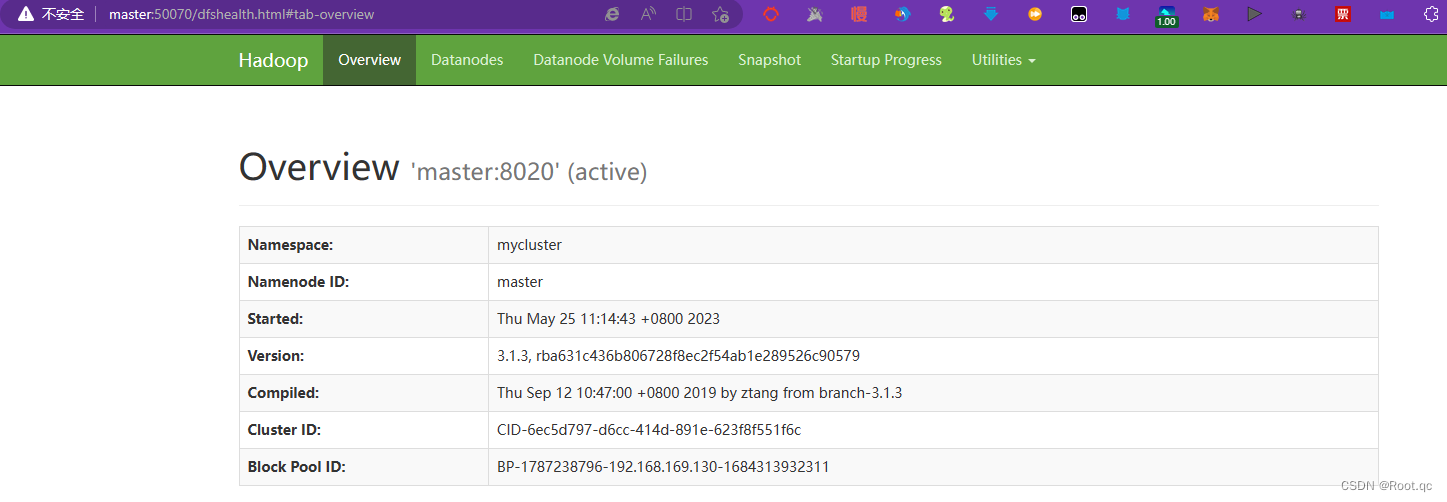Screen dimensions: 1447x502
Task: Click the blue-orange bird extension icon
Action: pyautogui.click(x=903, y=14)
